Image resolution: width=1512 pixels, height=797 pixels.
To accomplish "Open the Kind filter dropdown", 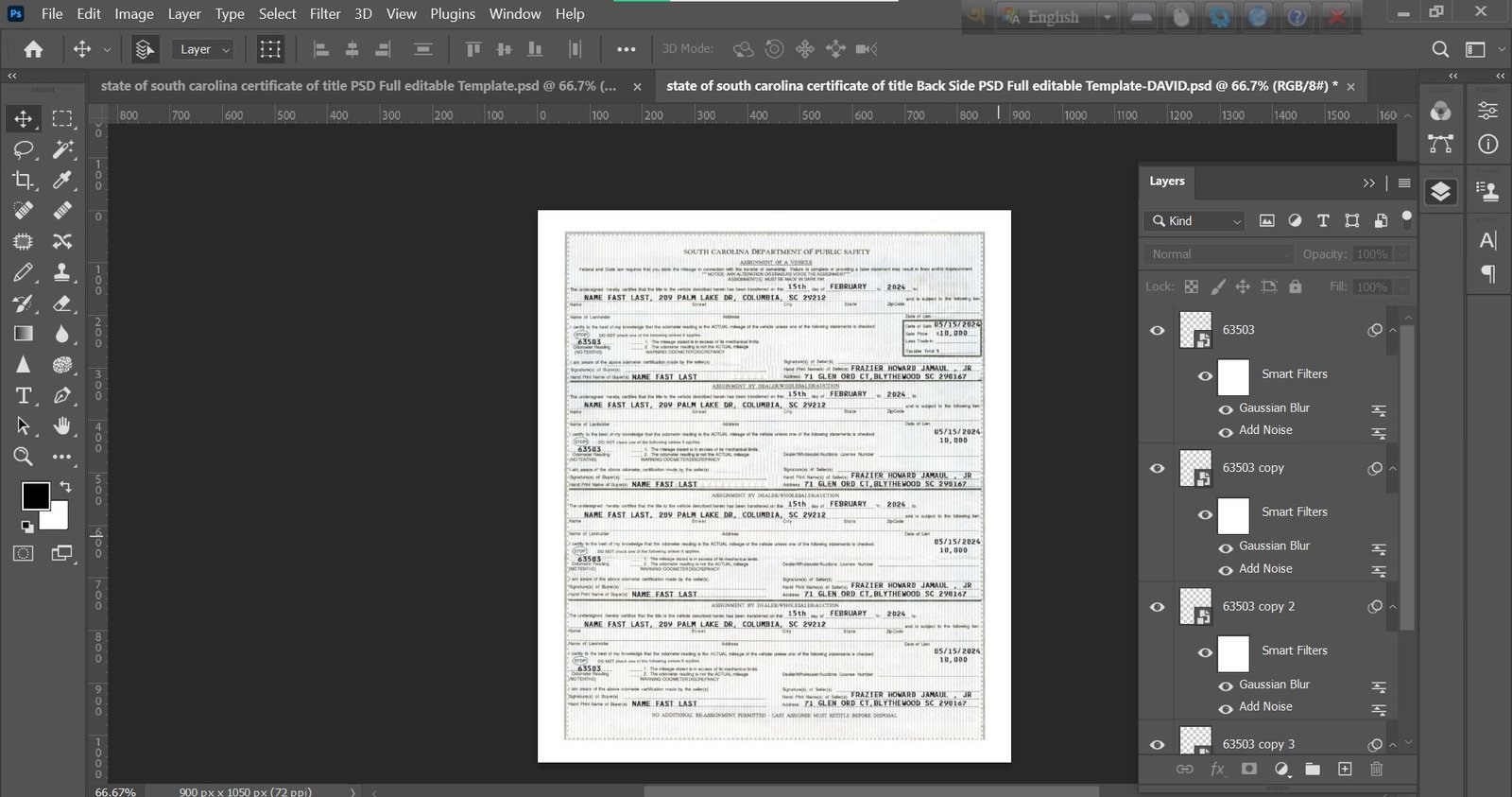I will coord(1194,221).
